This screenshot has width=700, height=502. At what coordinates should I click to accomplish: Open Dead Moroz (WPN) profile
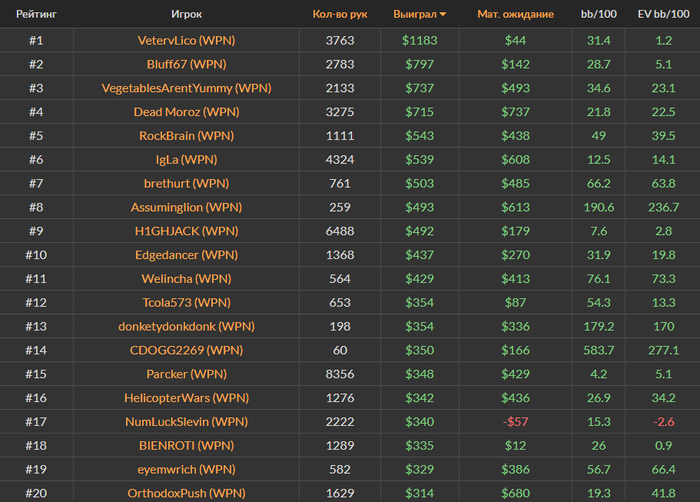[x=186, y=112]
